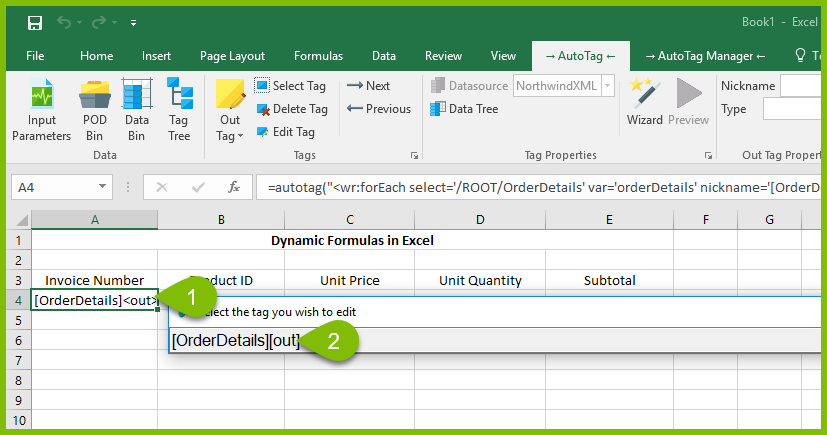Select the row 1 header
The width and height of the screenshot is (827, 435).
(x=18, y=240)
